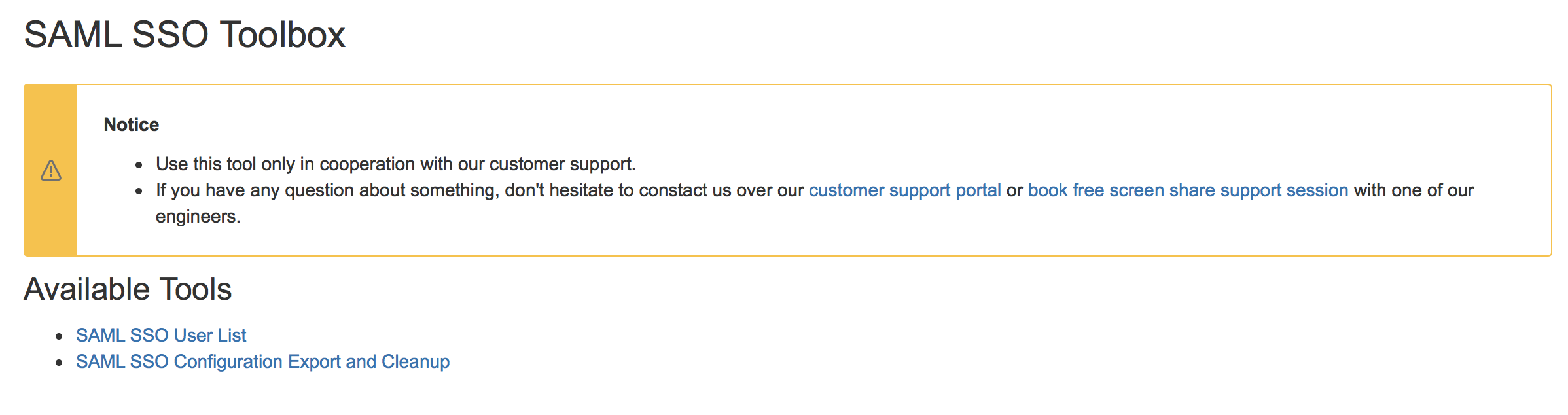The image size is (1568, 415).
Task: Click the bullet dot before Configuration Export and Cleanup
Action: point(60,363)
